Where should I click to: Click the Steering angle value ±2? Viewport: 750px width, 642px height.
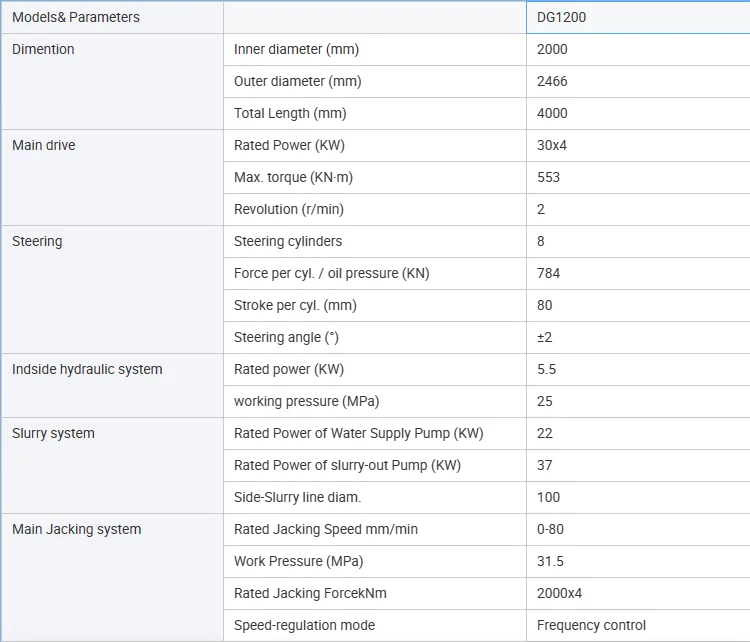pos(545,337)
